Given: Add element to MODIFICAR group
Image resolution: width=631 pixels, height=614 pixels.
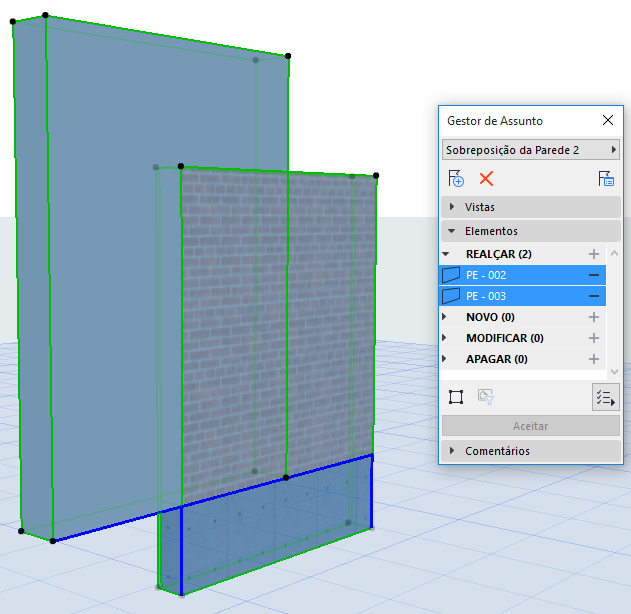Looking at the screenshot, I should point(594,338).
